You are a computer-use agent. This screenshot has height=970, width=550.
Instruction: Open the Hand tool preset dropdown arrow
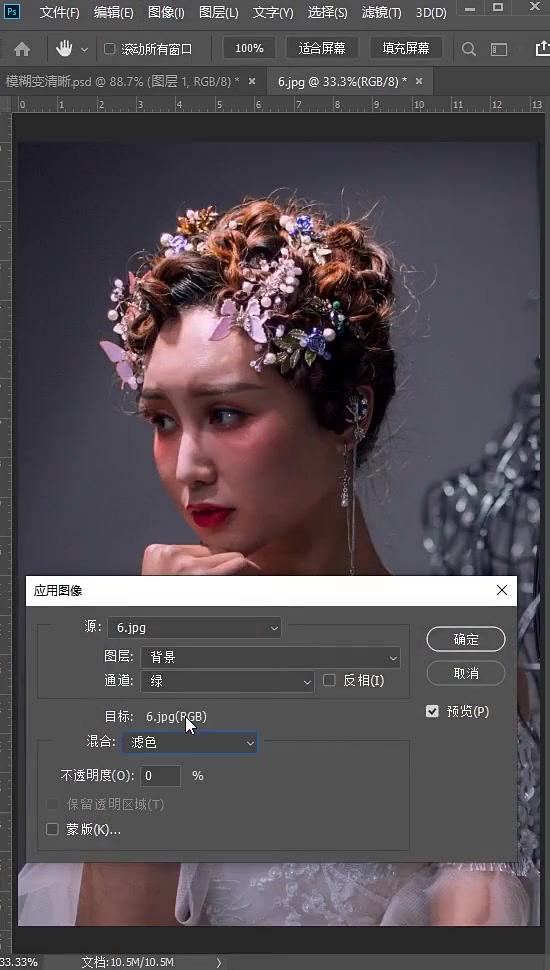click(85, 49)
